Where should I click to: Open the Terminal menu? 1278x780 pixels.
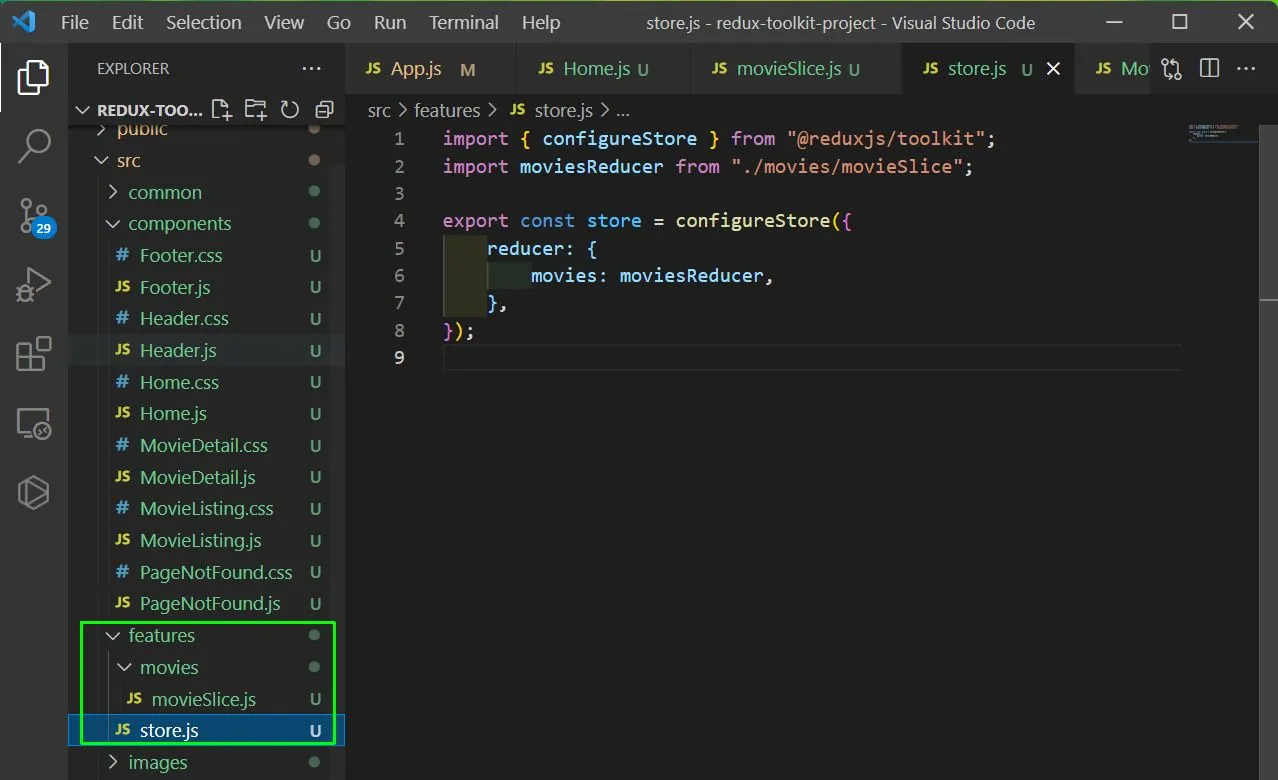click(x=464, y=22)
